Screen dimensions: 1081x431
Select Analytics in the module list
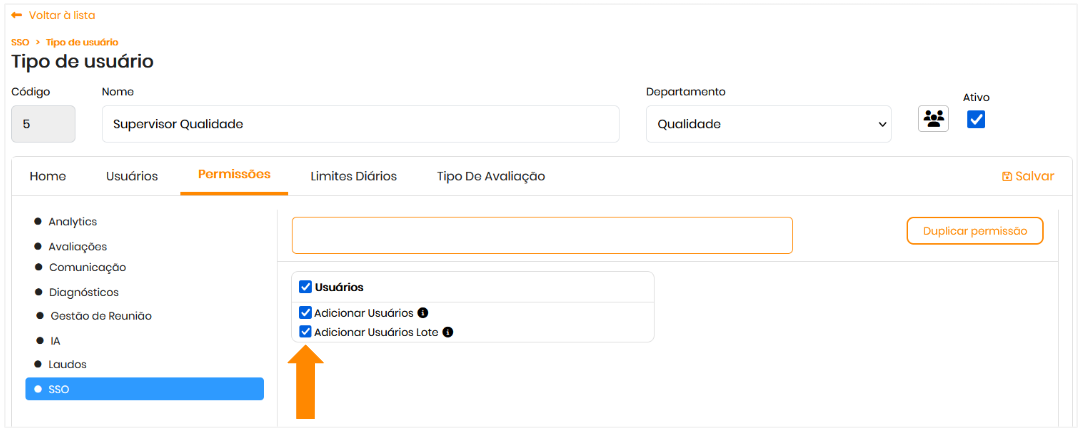point(73,222)
